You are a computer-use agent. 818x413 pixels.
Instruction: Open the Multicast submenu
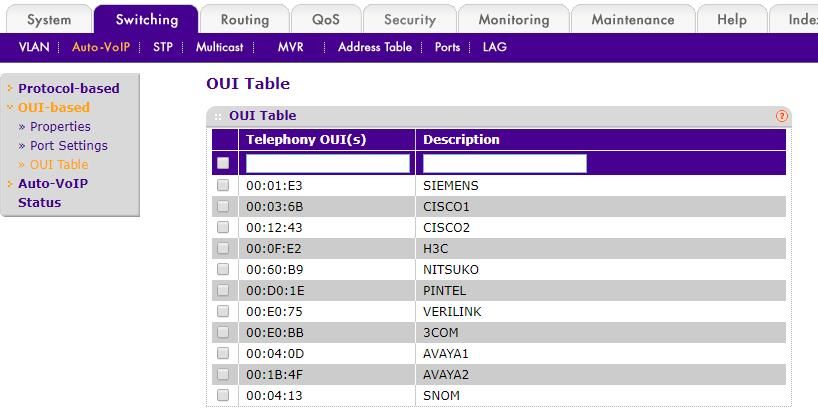(x=220, y=47)
